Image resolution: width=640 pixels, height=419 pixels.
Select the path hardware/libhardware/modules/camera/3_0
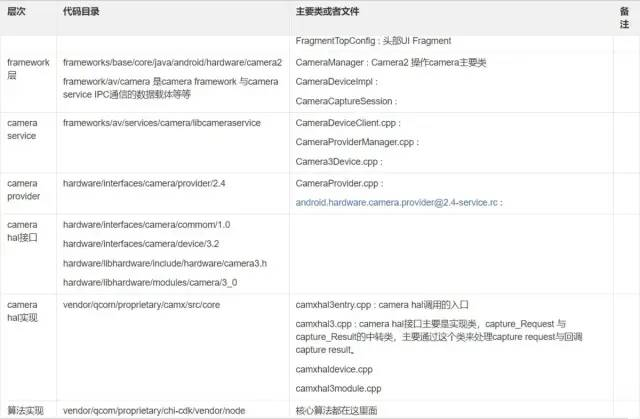150,282
